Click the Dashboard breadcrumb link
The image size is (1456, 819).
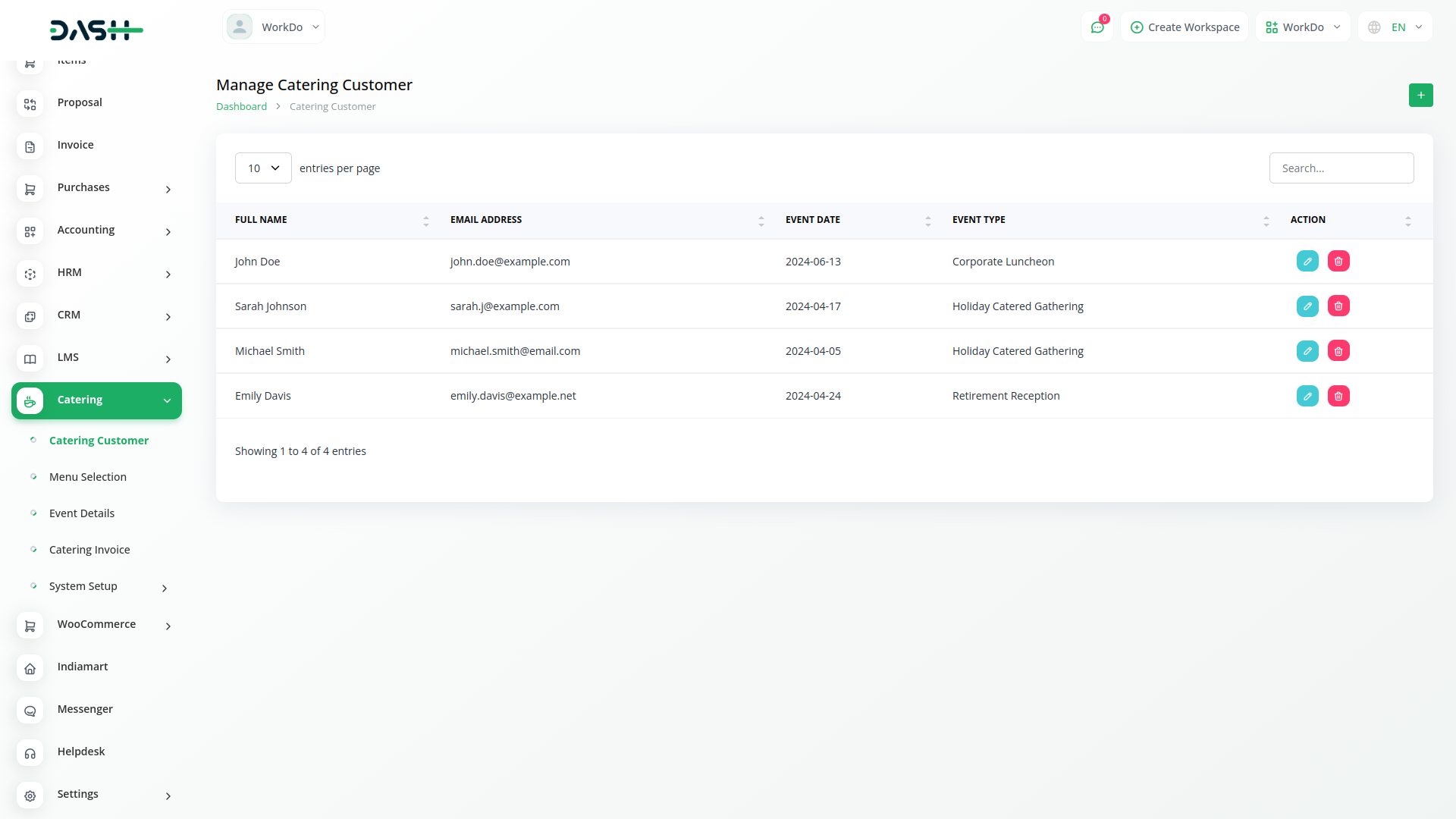click(241, 107)
